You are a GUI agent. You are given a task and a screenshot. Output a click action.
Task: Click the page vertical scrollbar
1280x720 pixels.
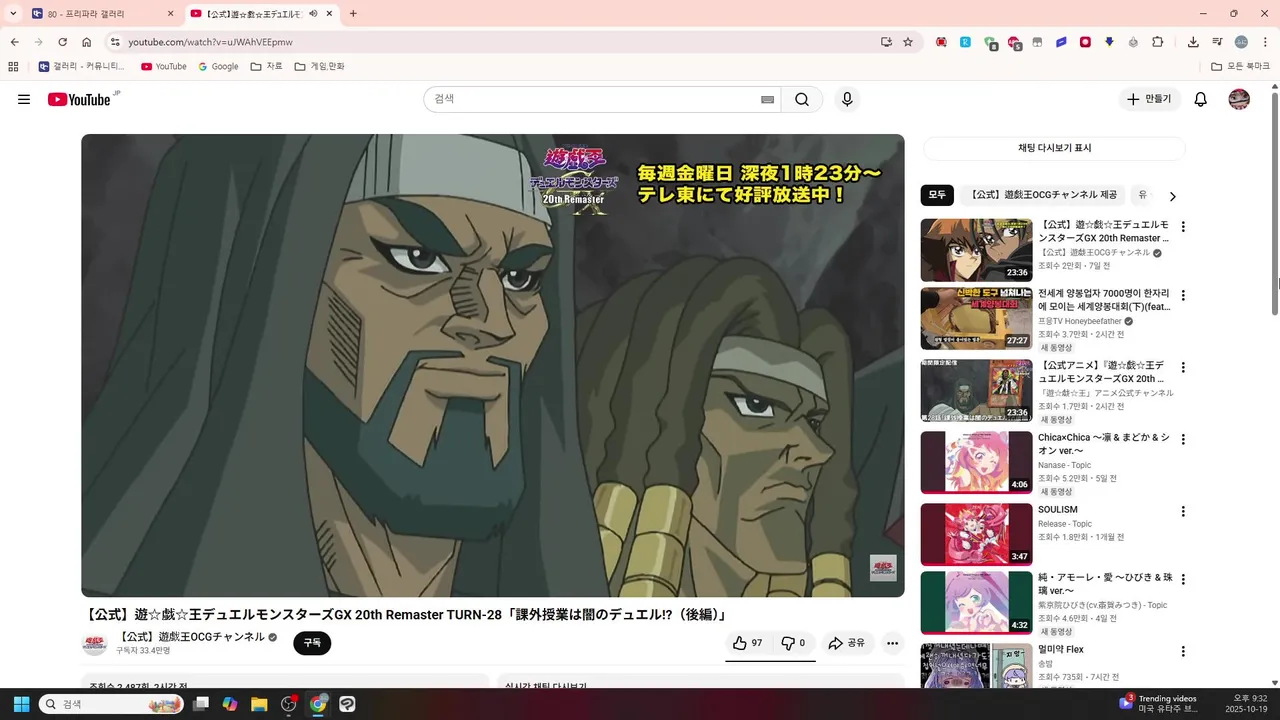point(1275,203)
